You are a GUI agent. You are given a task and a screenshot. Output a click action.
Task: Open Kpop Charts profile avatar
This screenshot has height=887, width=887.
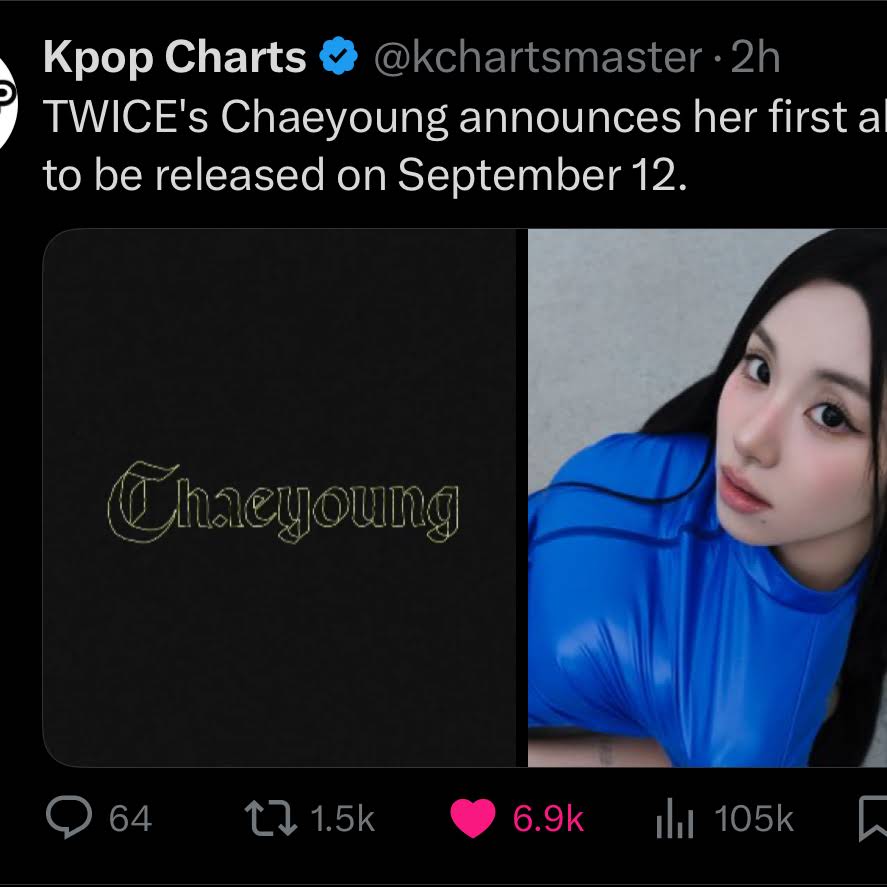7,104
